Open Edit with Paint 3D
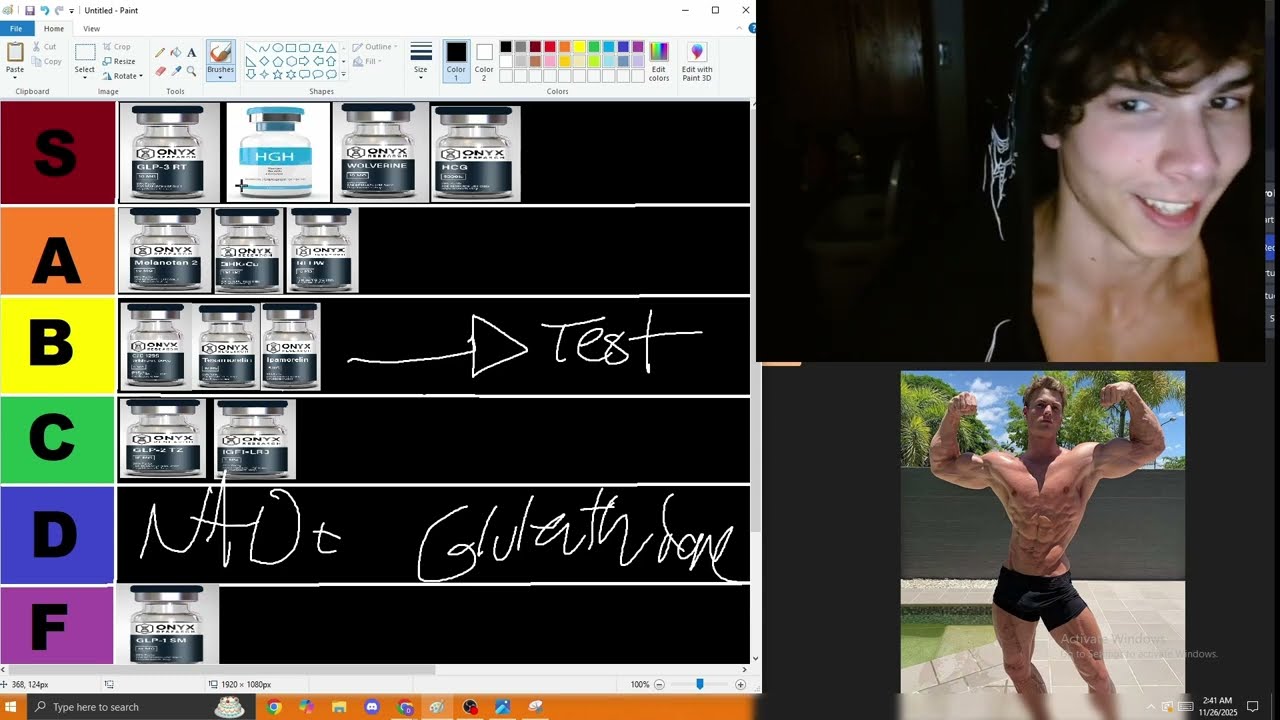The image size is (1280, 720). click(697, 60)
